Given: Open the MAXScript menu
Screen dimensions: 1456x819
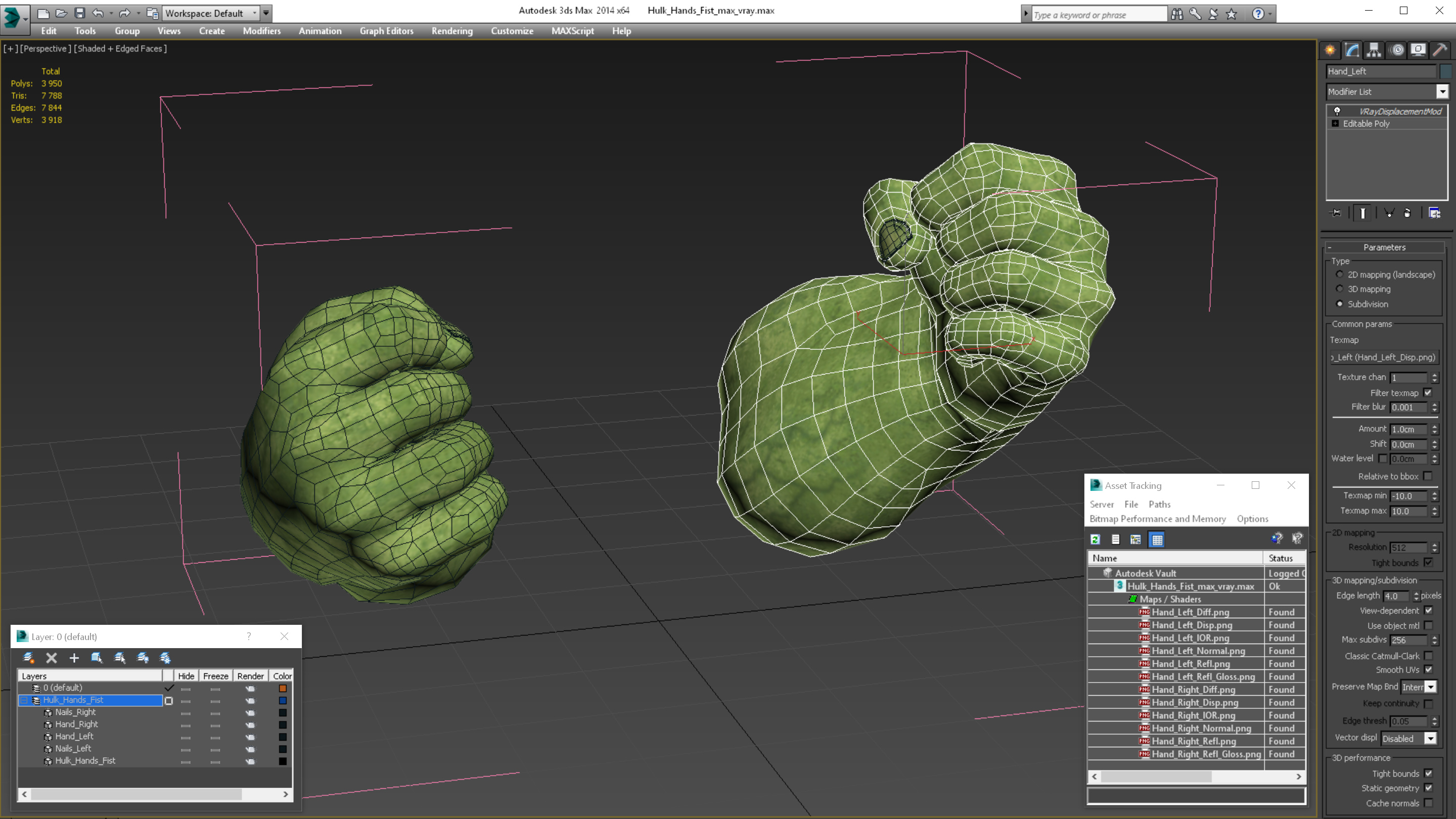Looking at the screenshot, I should (573, 31).
